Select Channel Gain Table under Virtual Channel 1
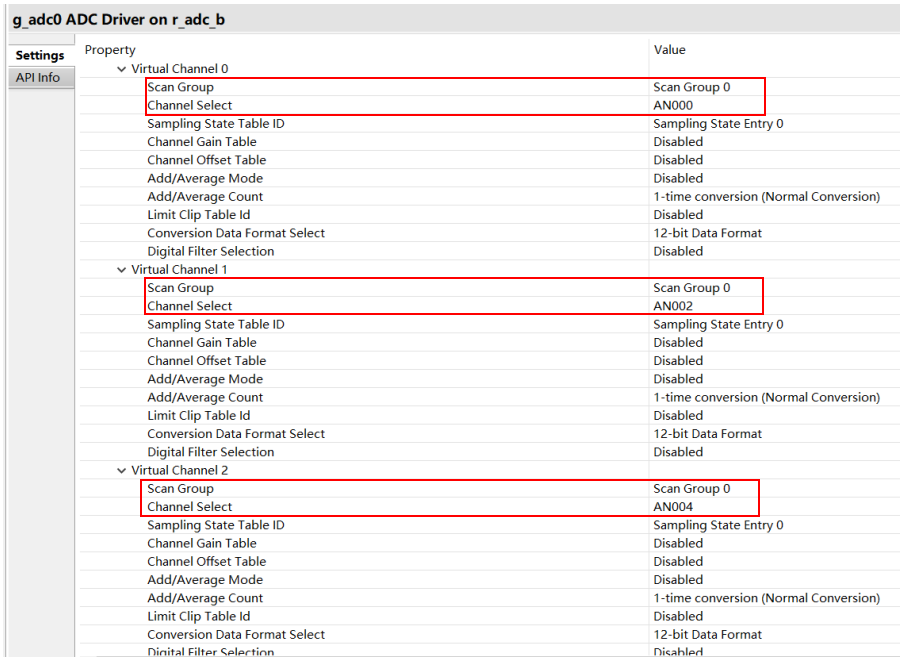The image size is (901, 663). coord(202,342)
